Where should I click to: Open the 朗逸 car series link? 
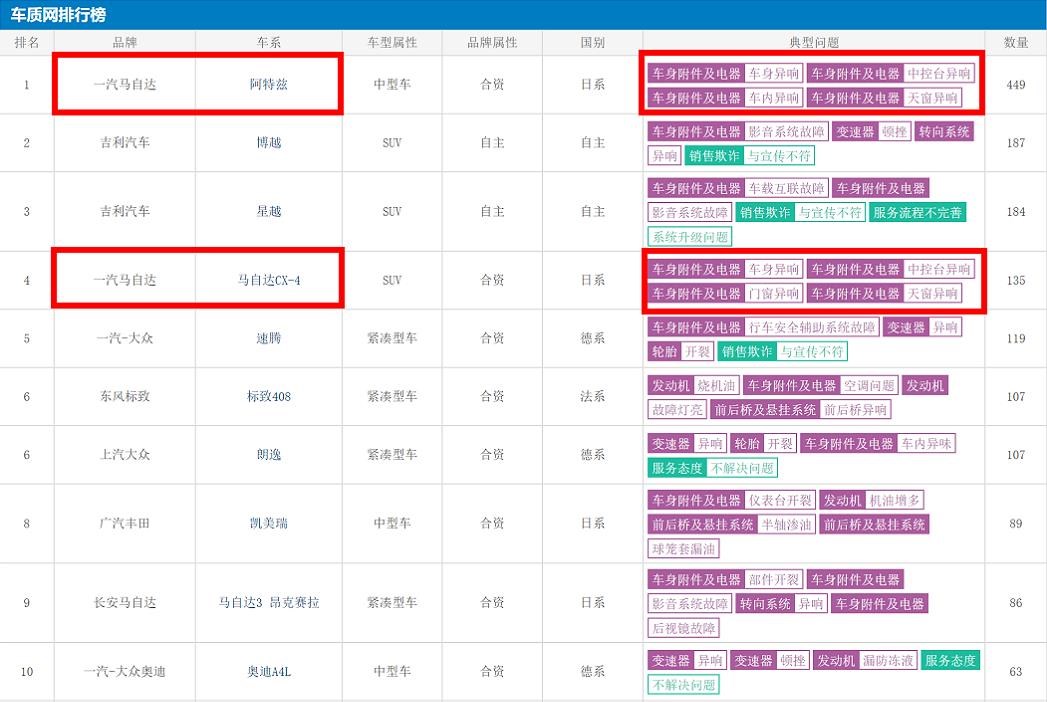click(x=268, y=454)
